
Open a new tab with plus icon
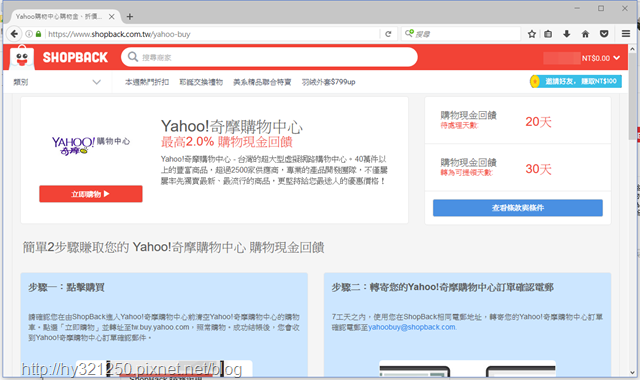tap(130, 17)
